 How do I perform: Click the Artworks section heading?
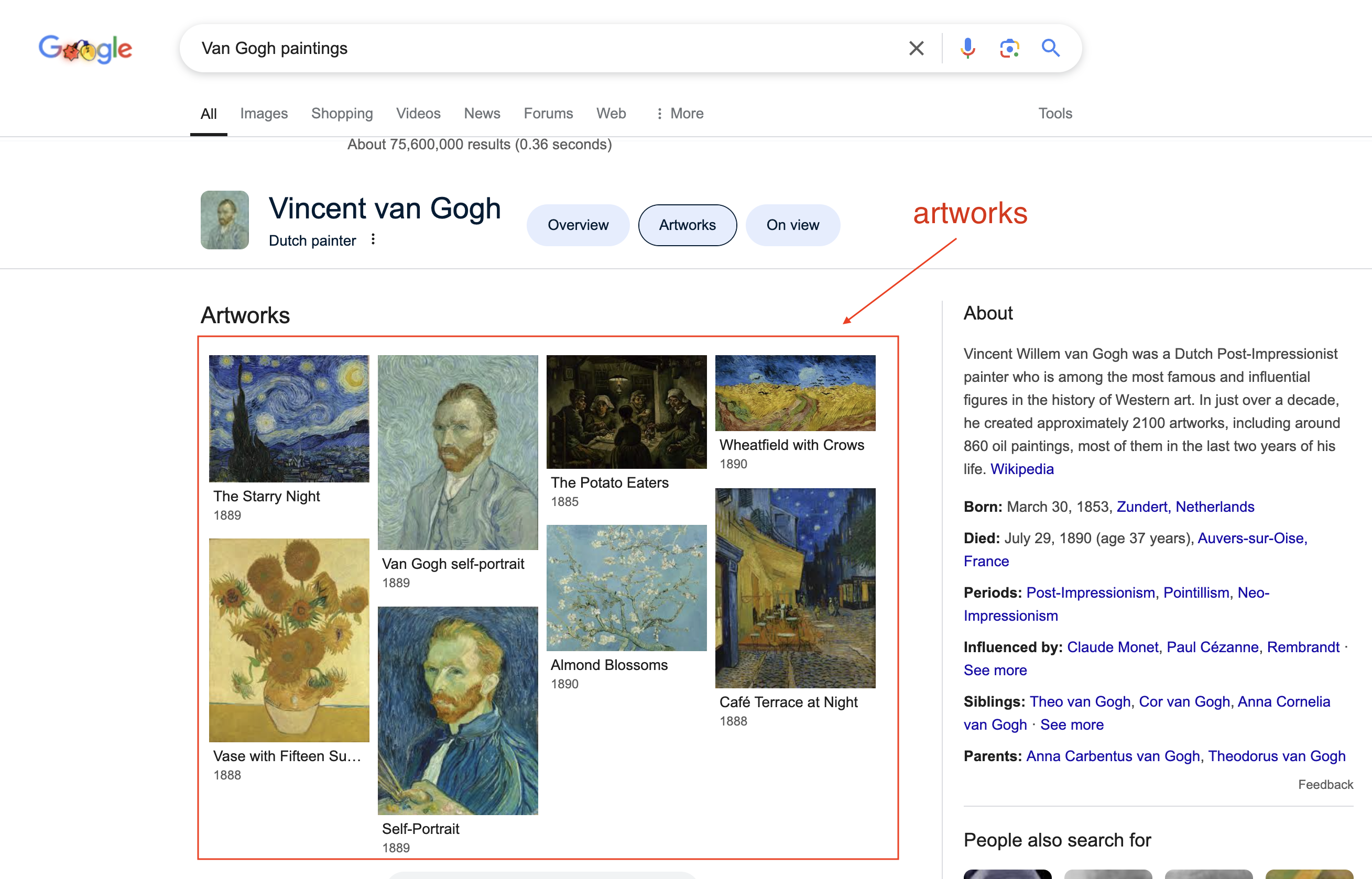point(245,315)
